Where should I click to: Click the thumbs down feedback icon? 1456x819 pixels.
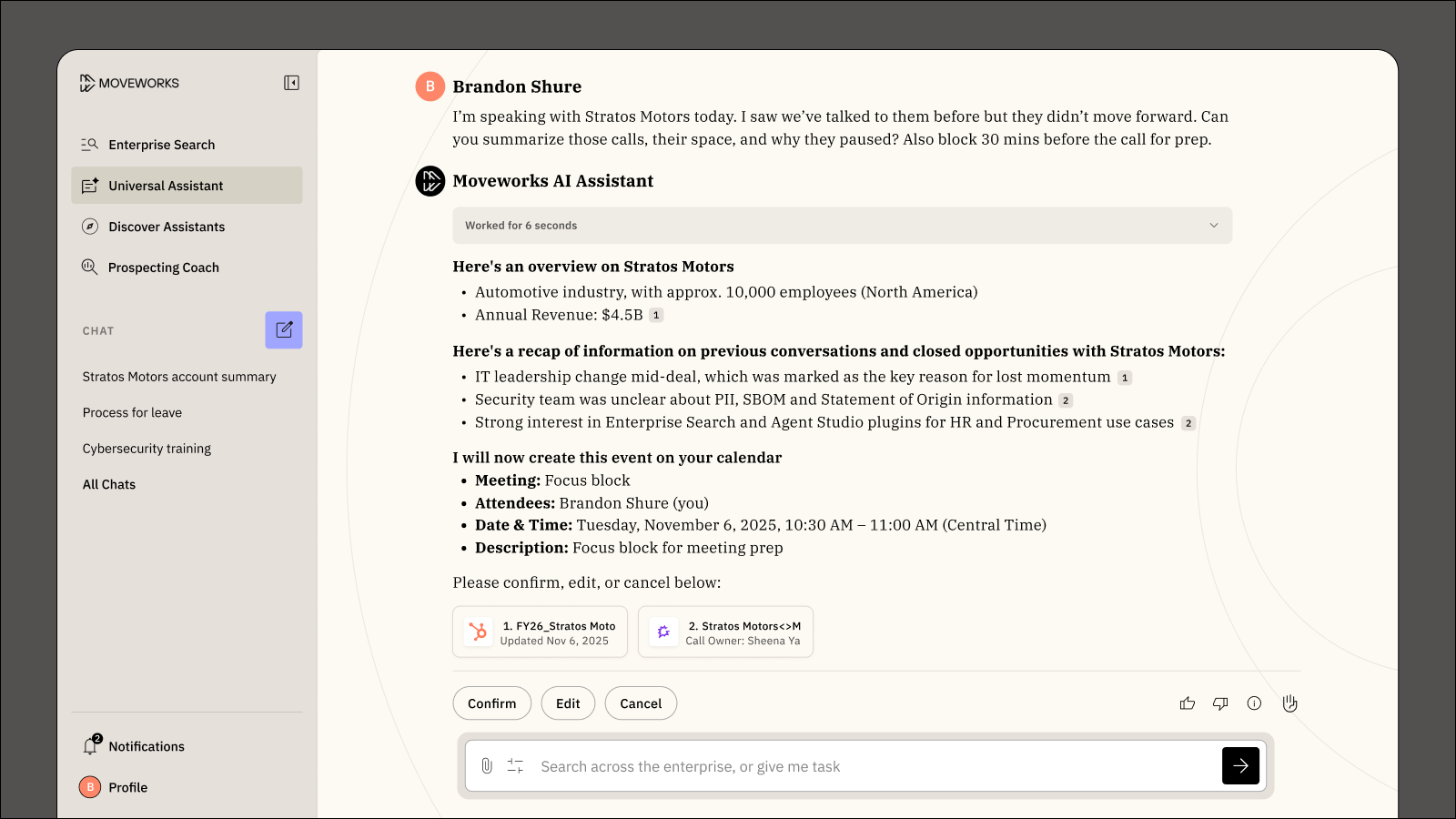1220,703
